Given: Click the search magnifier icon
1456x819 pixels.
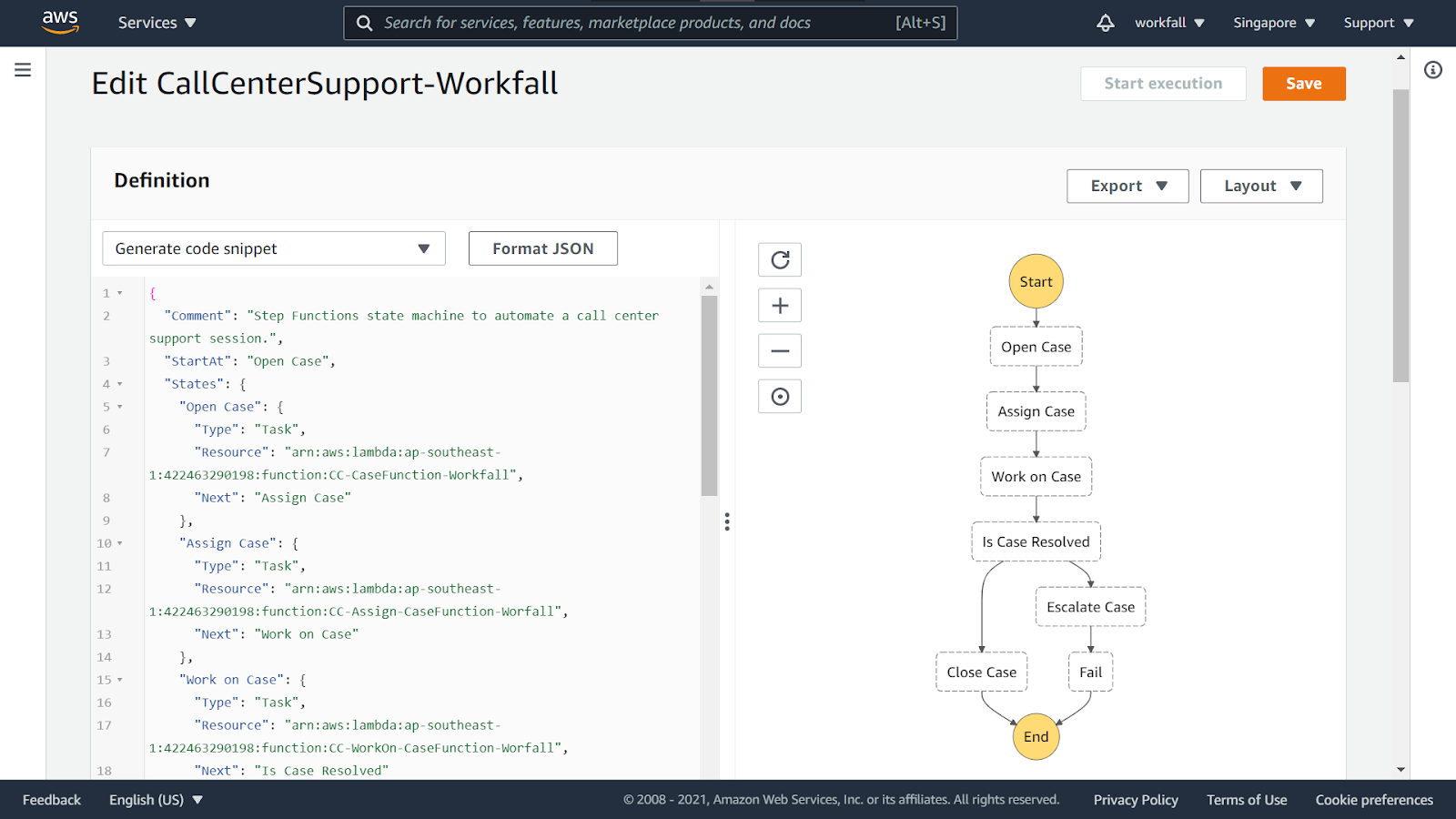Looking at the screenshot, I should pos(364,23).
